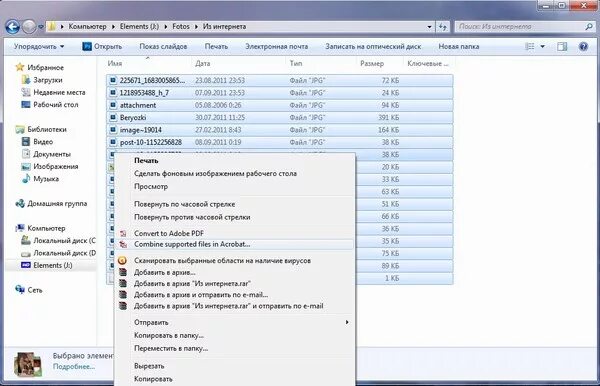Select the file named attachment
This screenshot has width=600, height=386.
[280, 105]
